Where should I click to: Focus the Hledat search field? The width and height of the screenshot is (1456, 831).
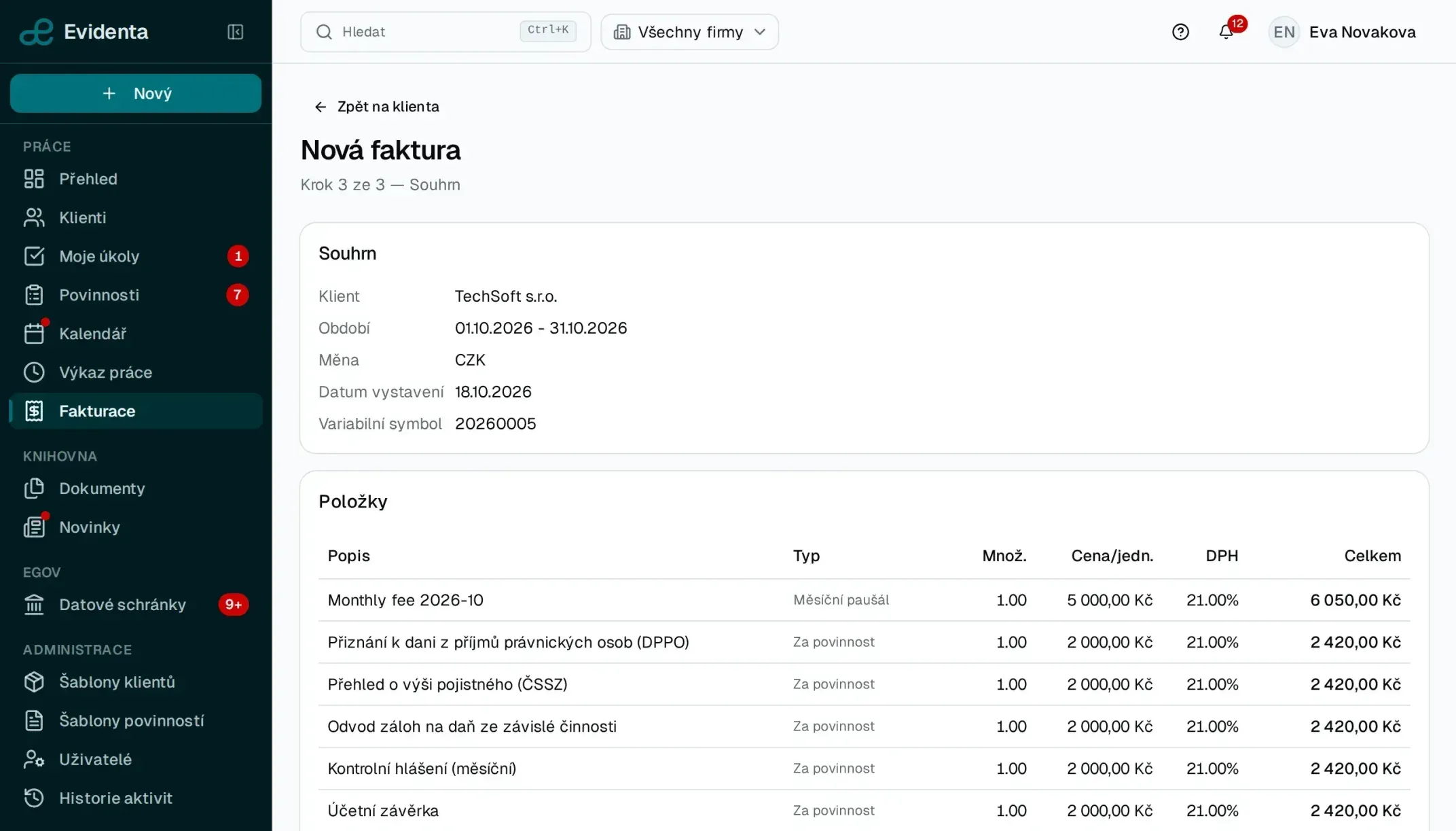click(x=445, y=32)
